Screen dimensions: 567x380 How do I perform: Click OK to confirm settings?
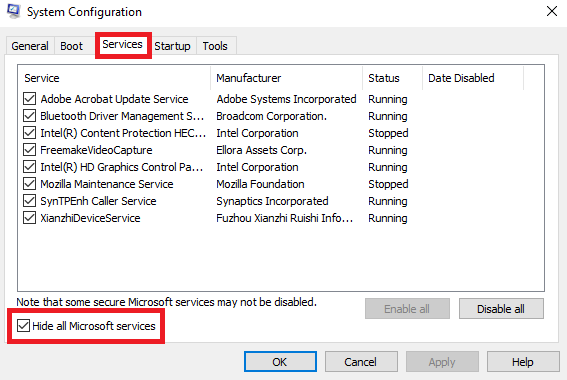280,362
